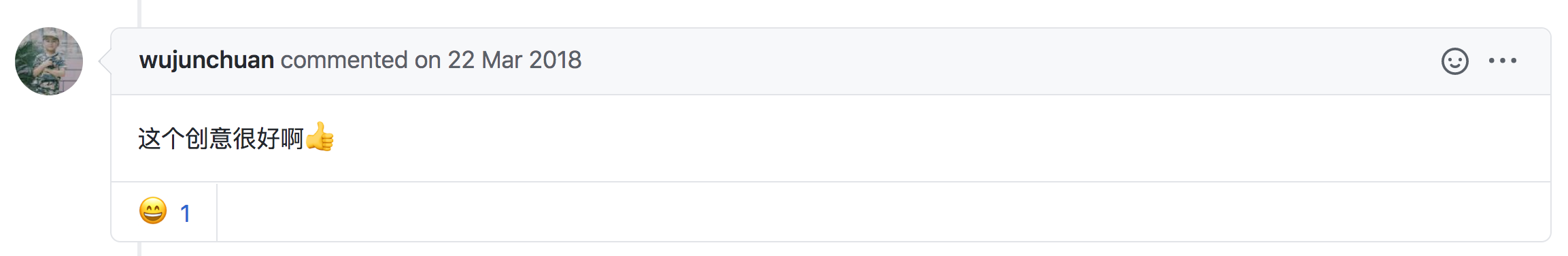Click the comment box pointer beside avatar
The width and height of the screenshot is (1568, 256).
(x=105, y=61)
